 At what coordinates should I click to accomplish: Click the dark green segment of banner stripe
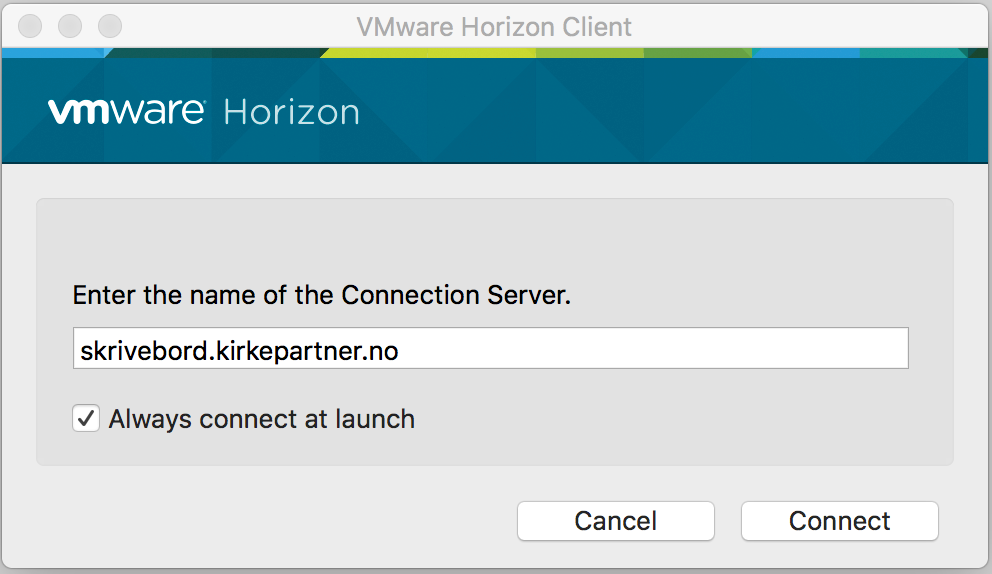(696, 52)
